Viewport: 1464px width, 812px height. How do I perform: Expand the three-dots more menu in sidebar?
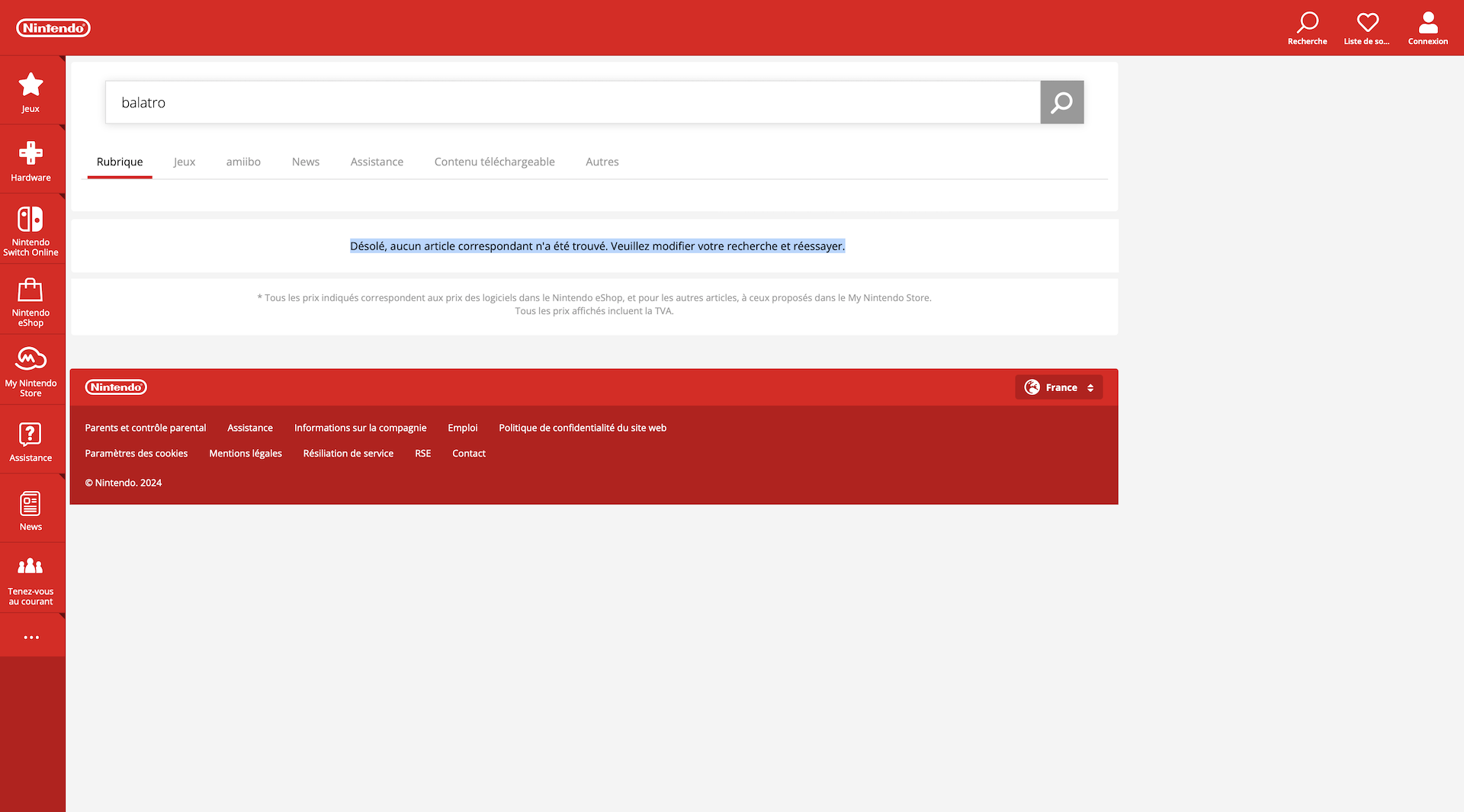[x=30, y=636]
